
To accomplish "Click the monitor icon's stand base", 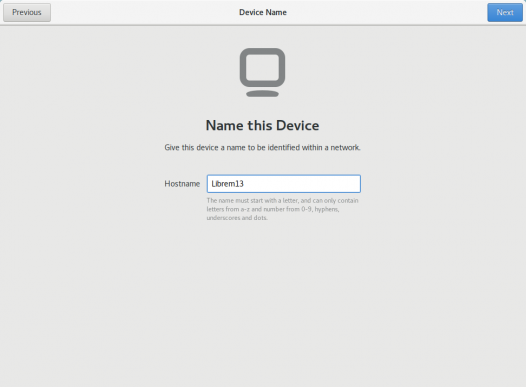I will (262, 94).
